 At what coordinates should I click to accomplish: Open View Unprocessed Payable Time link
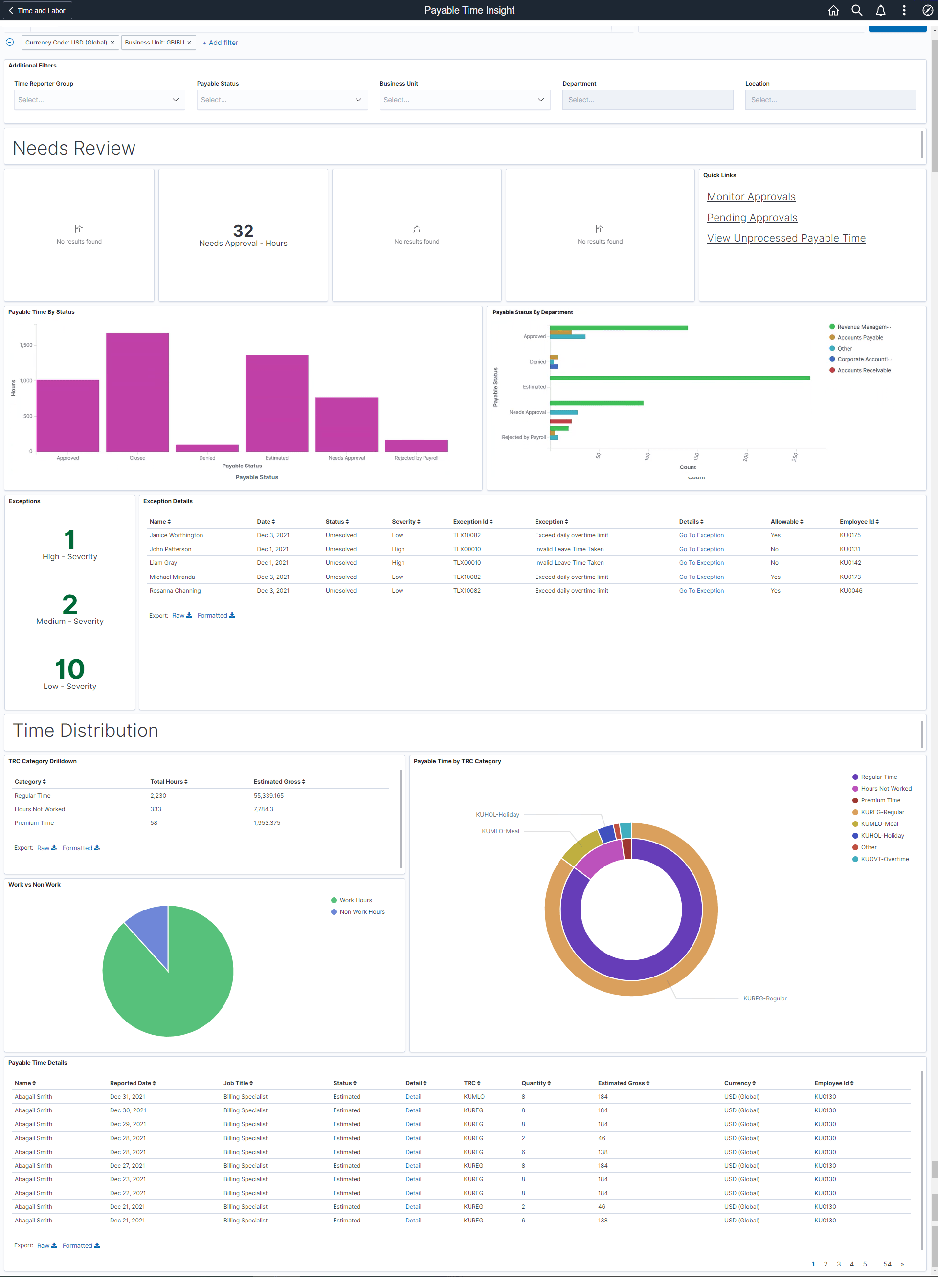tap(786, 238)
